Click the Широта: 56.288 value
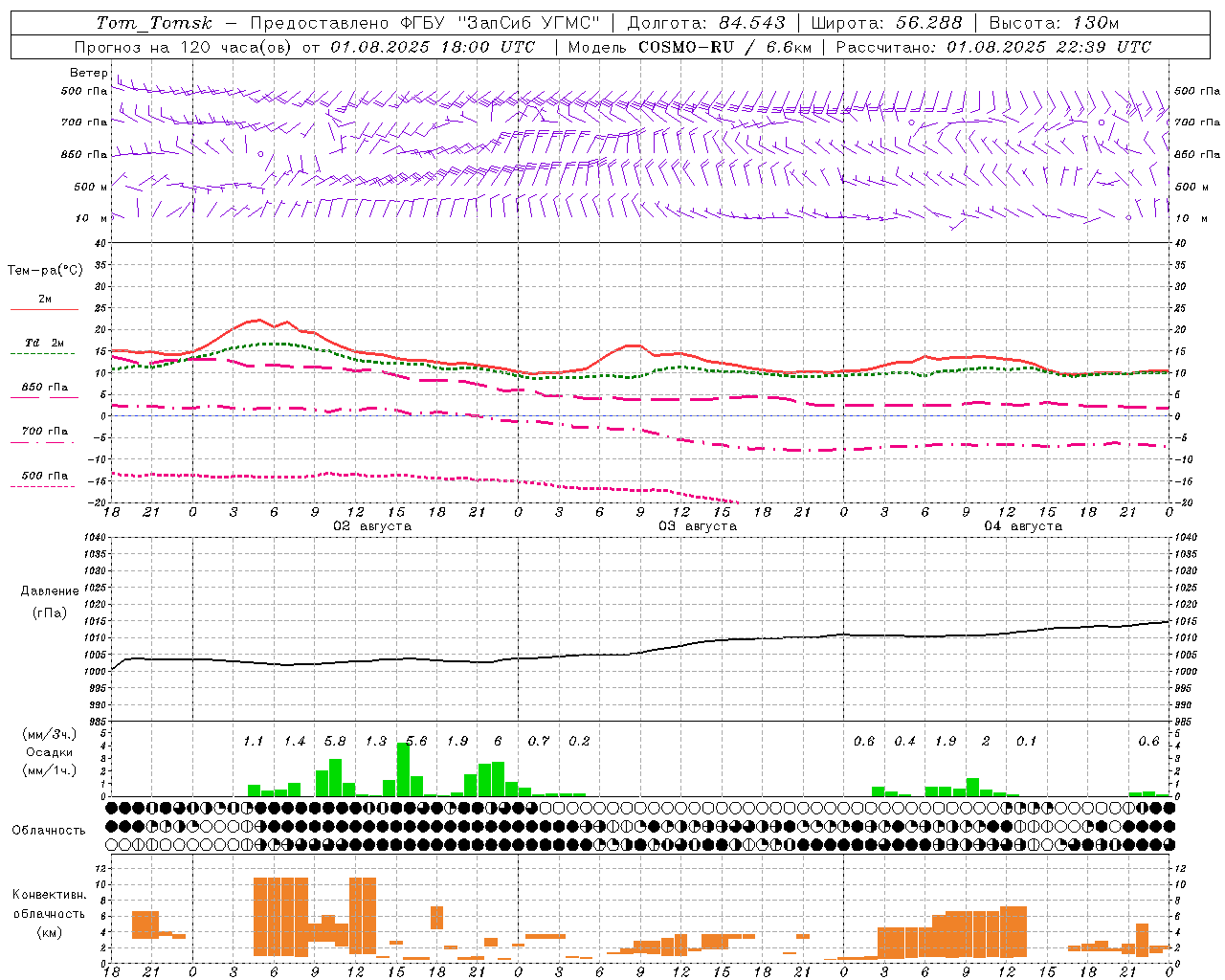The height and width of the screenshot is (980, 1225). (x=886, y=23)
